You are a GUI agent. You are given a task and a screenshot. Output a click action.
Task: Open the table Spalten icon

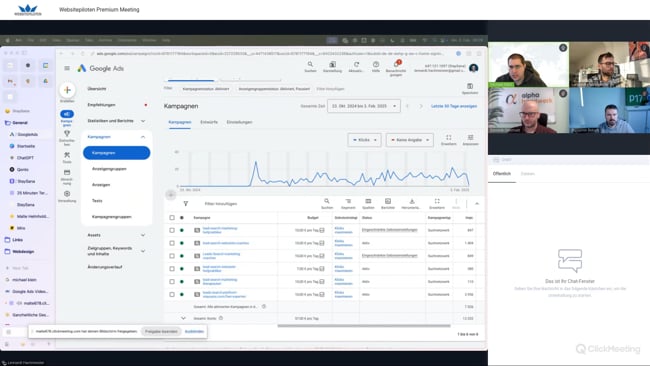coord(368,201)
